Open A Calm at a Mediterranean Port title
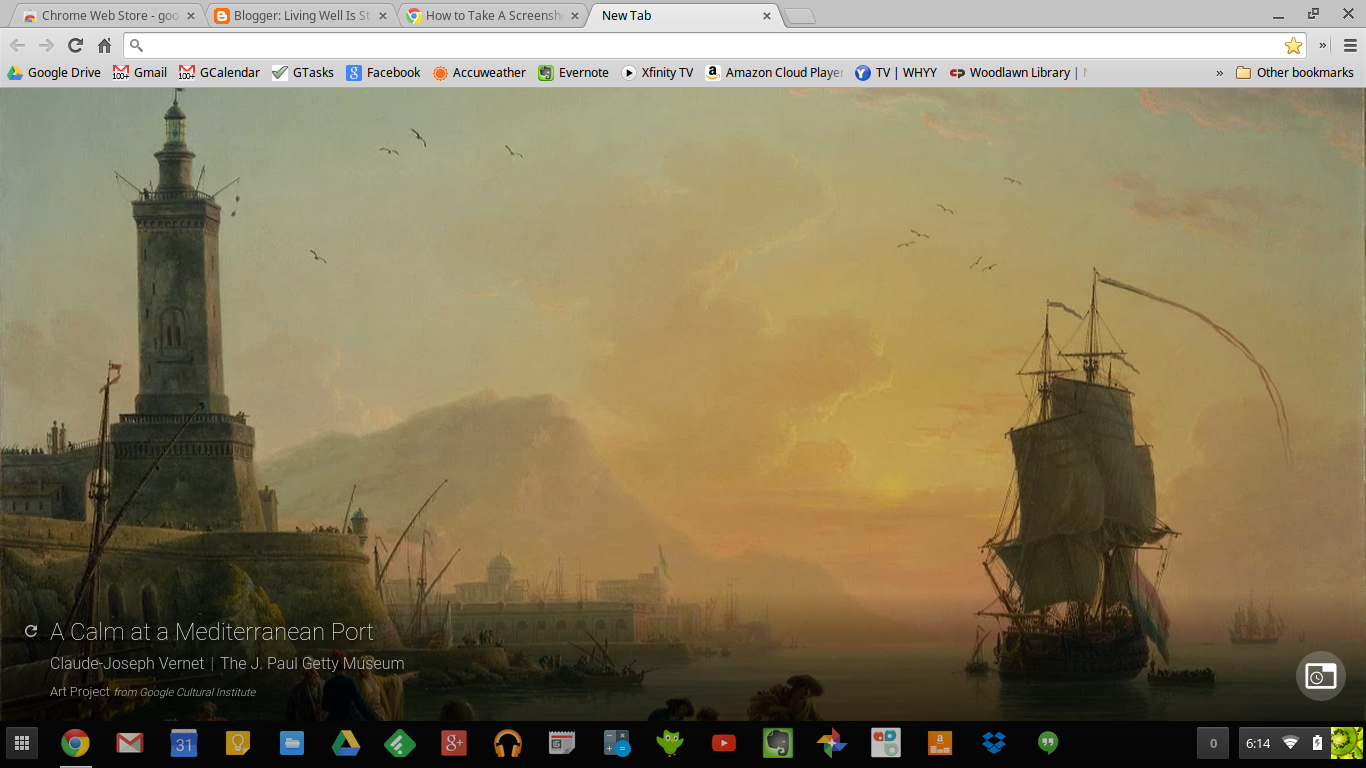The image size is (1366, 768). point(212,632)
